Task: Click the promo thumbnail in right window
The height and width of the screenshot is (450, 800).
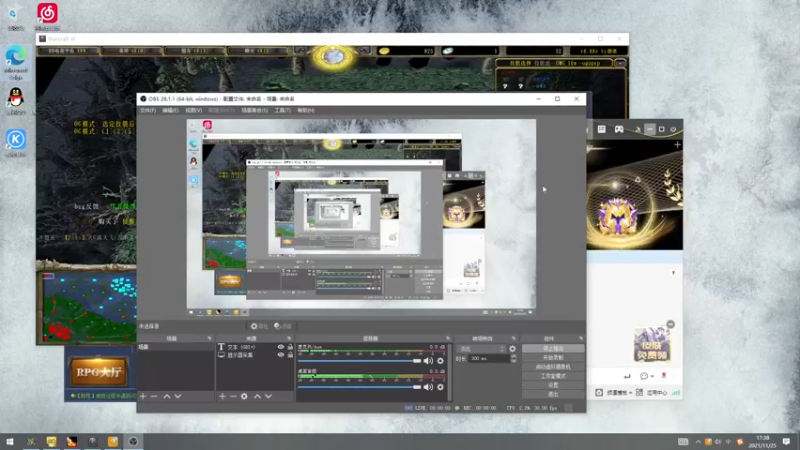Action: click(x=652, y=344)
